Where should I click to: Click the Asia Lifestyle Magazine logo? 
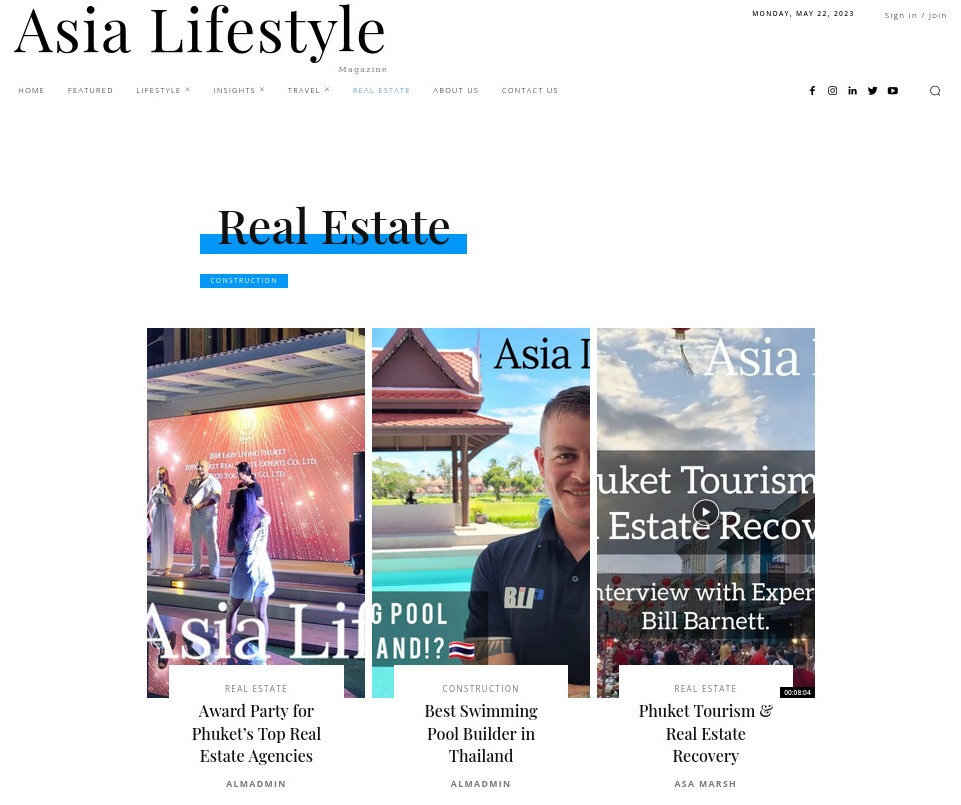coord(200,38)
